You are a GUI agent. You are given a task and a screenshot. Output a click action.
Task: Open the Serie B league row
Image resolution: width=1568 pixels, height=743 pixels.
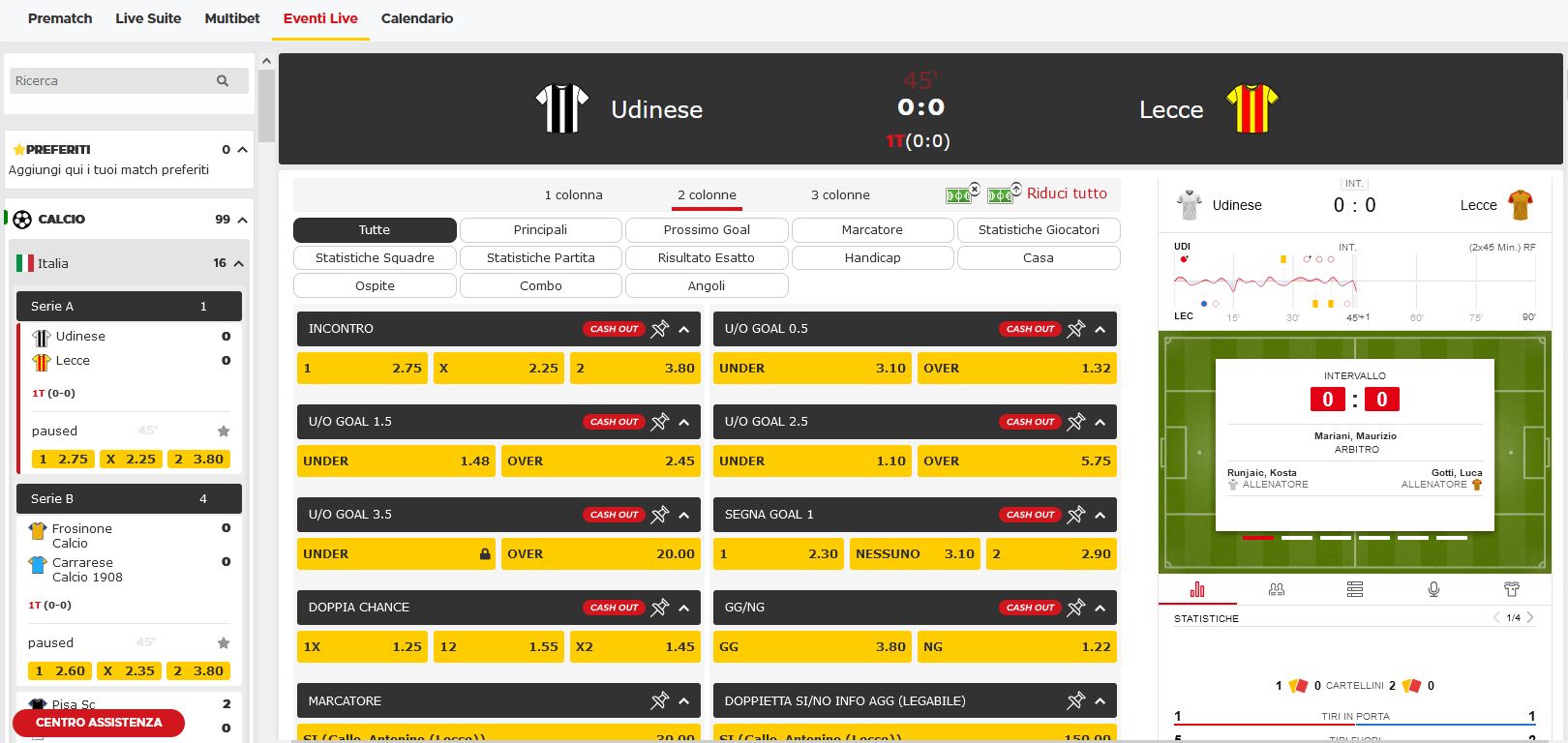[x=129, y=499]
